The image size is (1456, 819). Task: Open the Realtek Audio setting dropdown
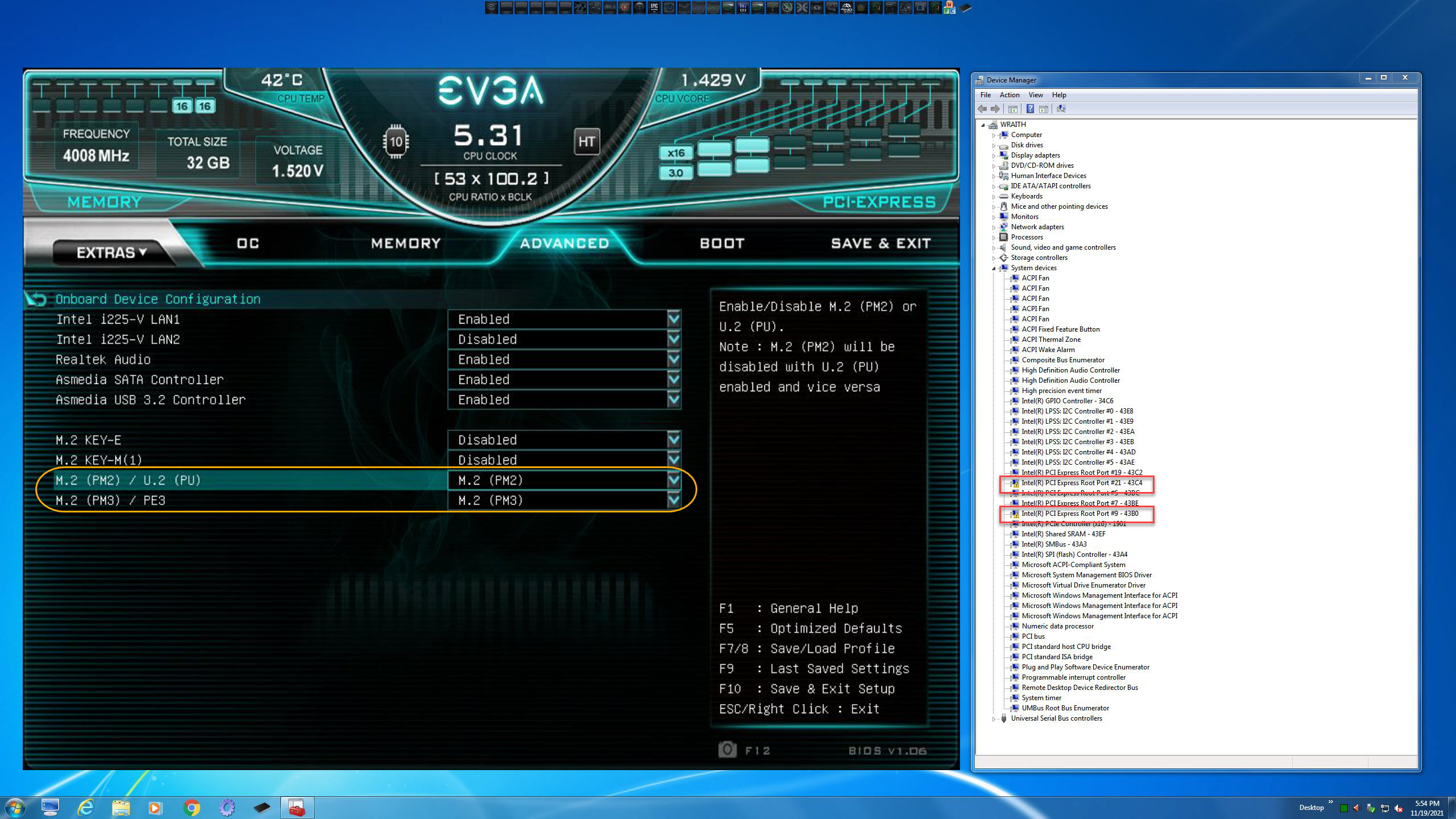(673, 359)
